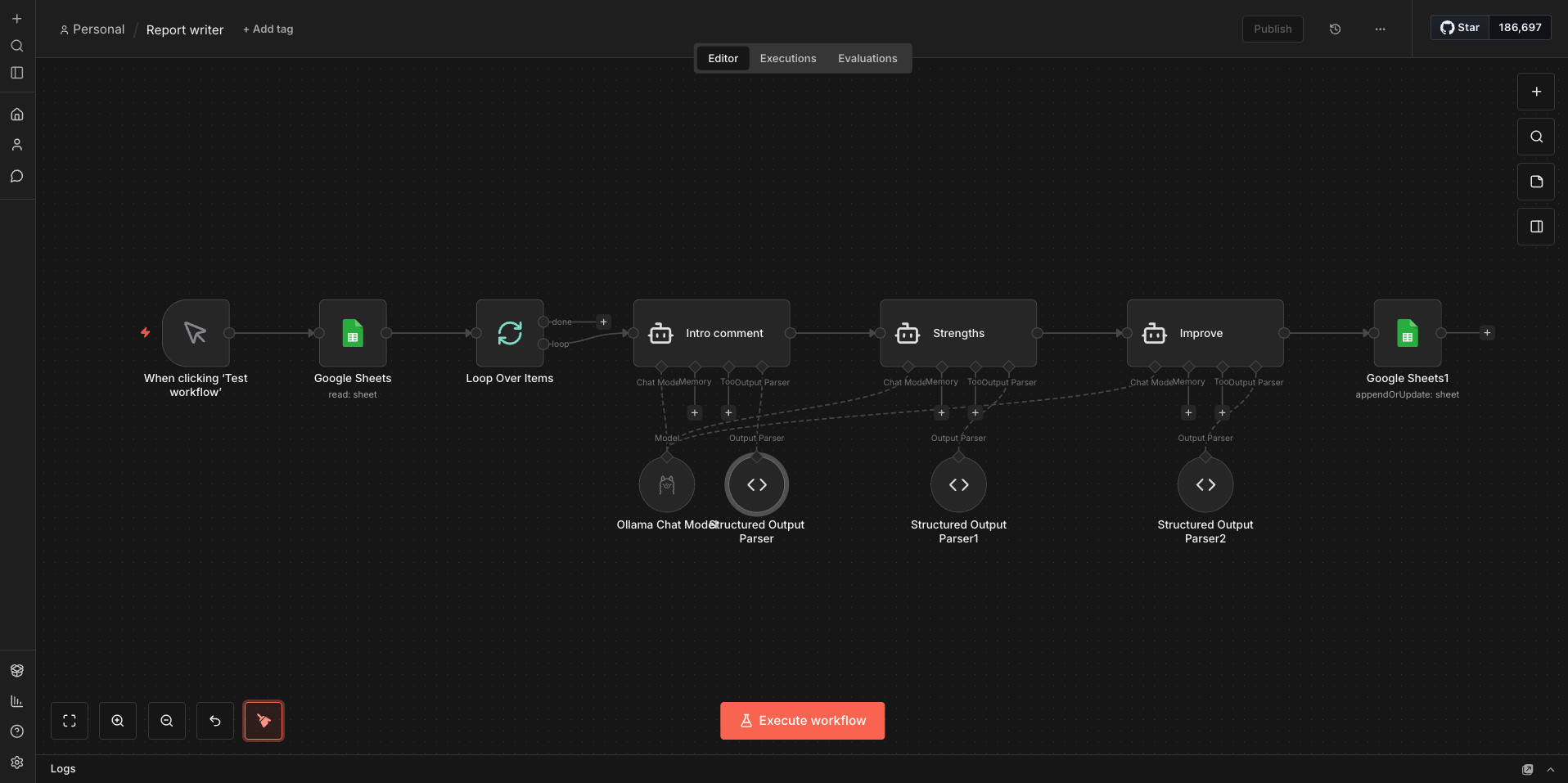Click the plus icon in the left sidebar
Viewport: 1568px width, 783px height.
pos(17,19)
